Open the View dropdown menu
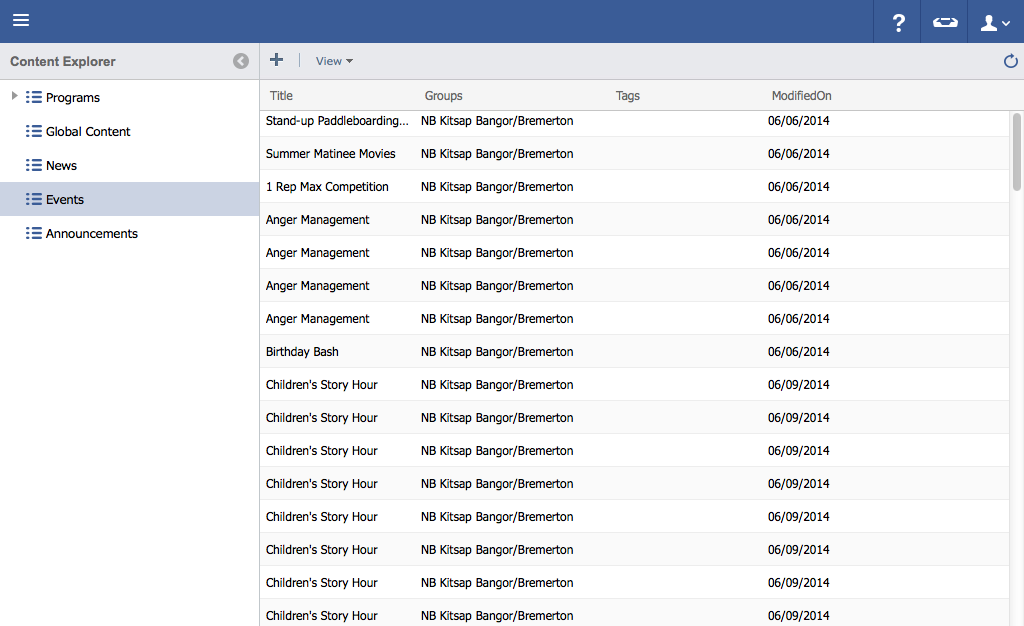Image resolution: width=1024 pixels, height=626 pixels. click(x=334, y=61)
